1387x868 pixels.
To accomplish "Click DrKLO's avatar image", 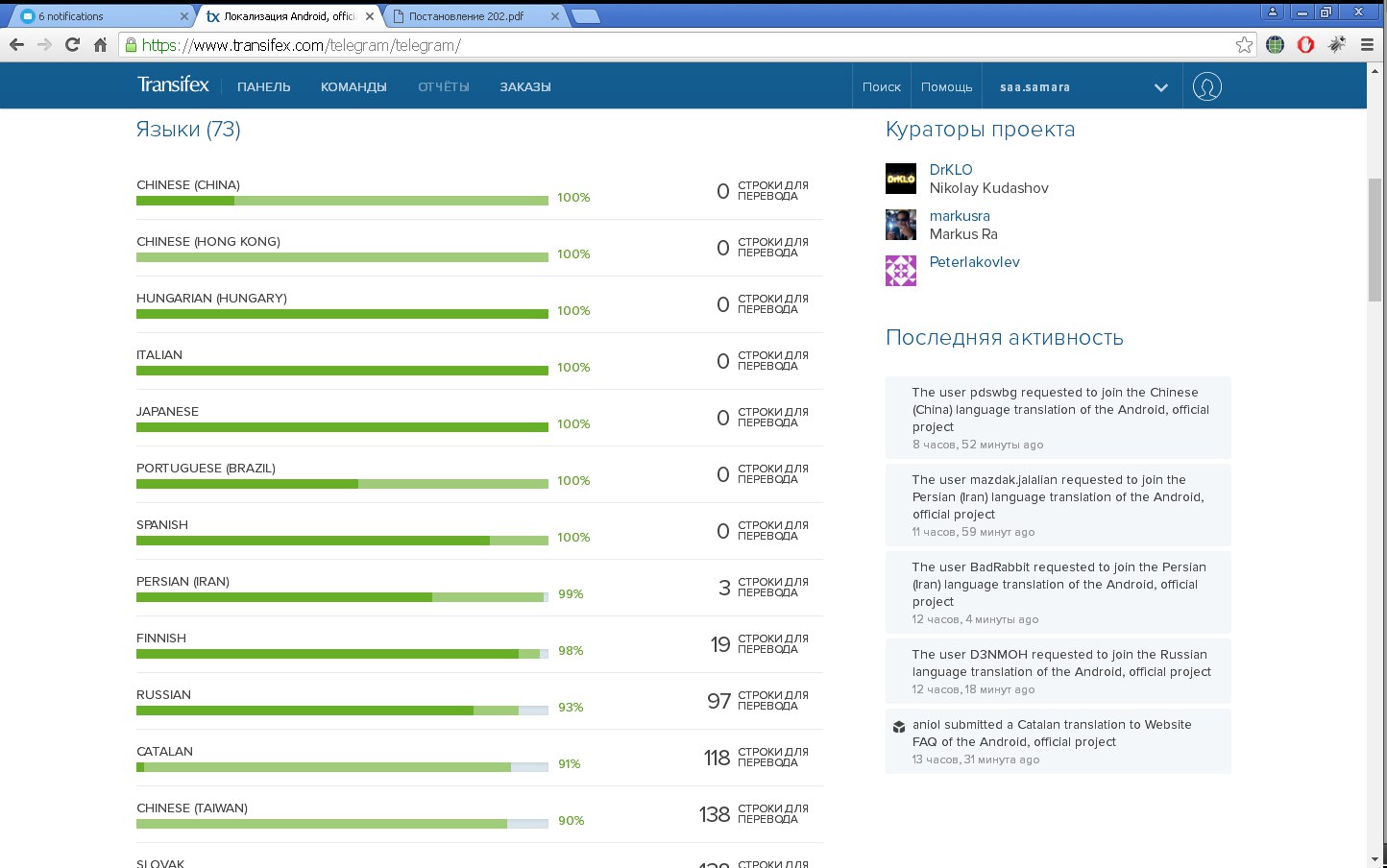I will (x=900, y=179).
